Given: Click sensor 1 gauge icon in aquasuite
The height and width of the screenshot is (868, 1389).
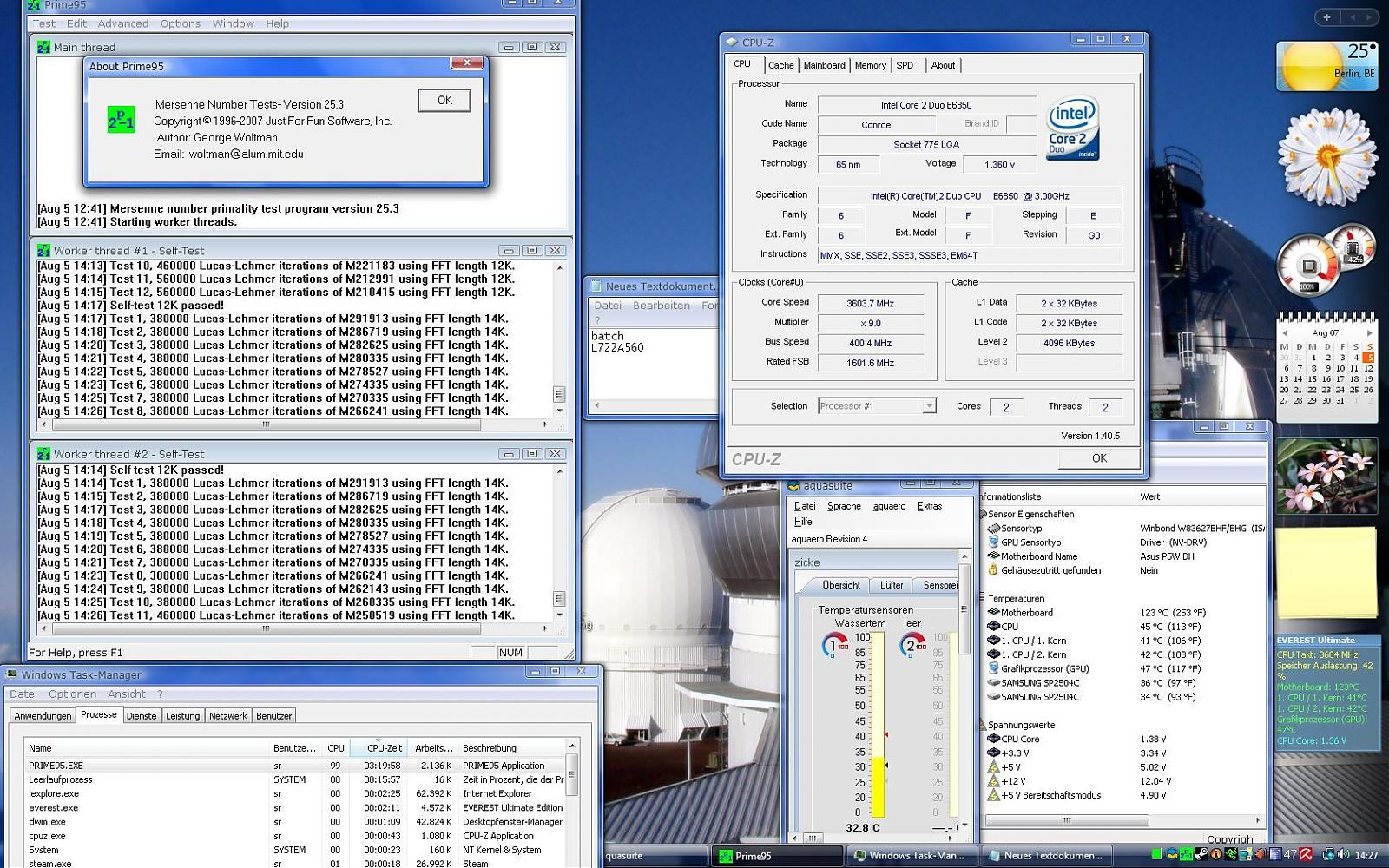Looking at the screenshot, I should (x=835, y=645).
